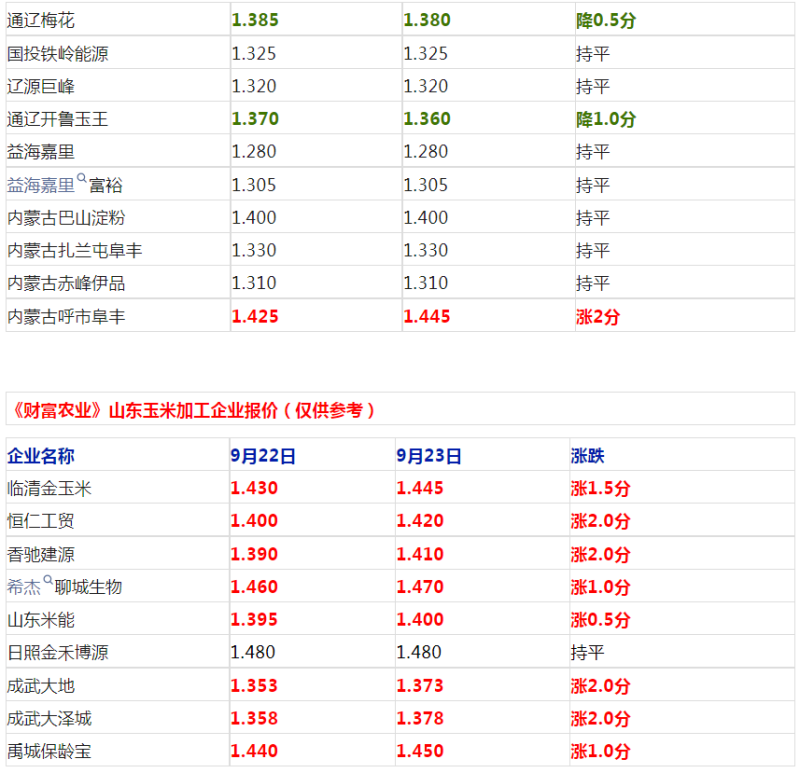Click 涨1.0分 in the 希杰聊城生物 row

pos(601,587)
